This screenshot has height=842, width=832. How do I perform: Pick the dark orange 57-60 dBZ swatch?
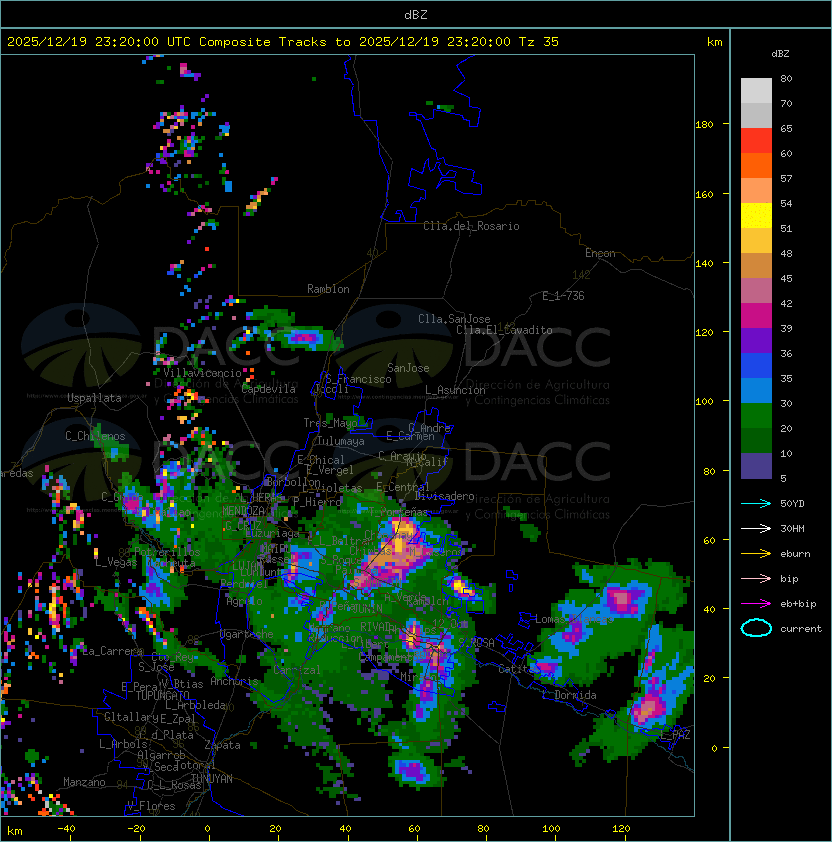(756, 165)
